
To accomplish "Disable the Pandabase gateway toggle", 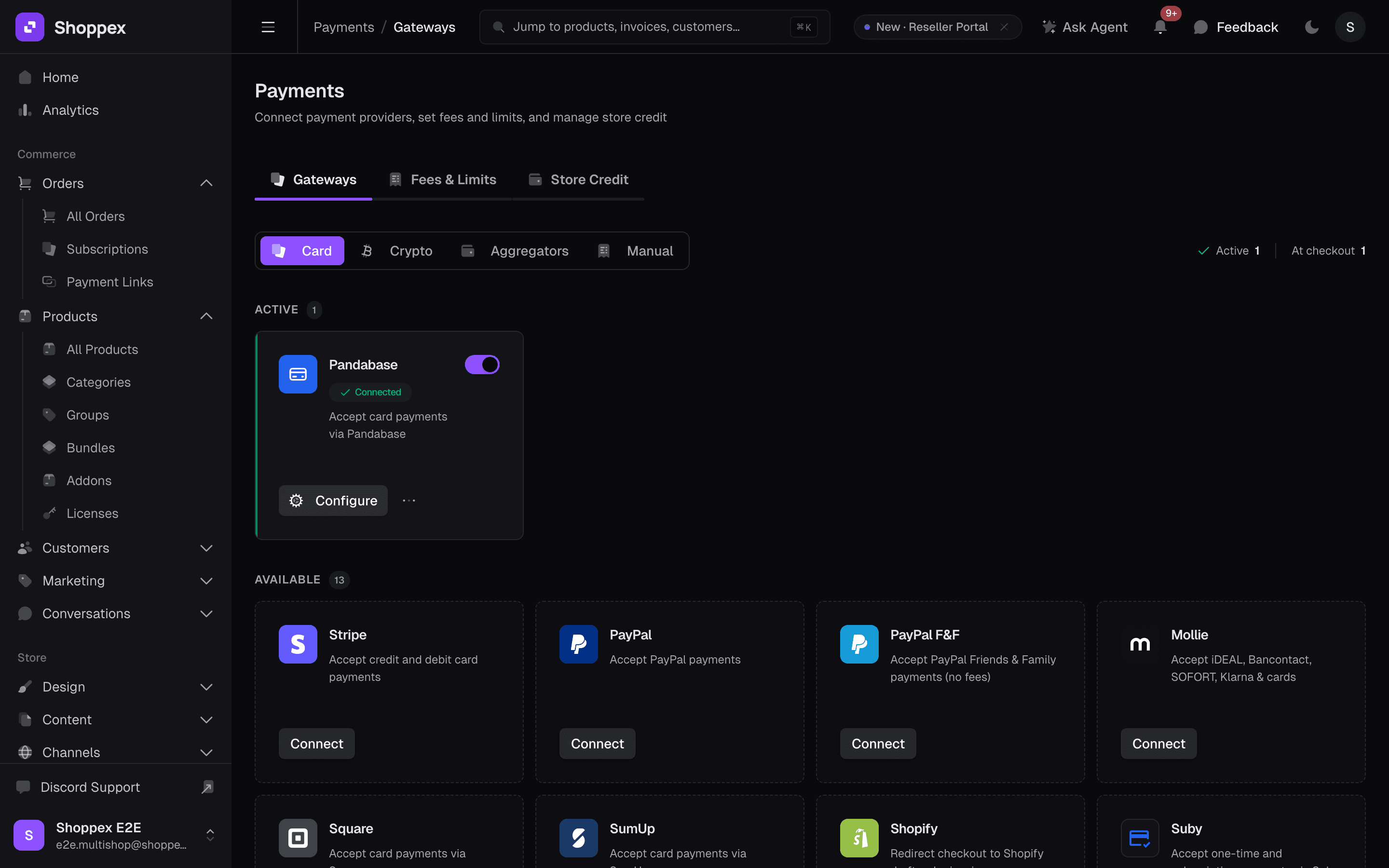I will pos(482,365).
